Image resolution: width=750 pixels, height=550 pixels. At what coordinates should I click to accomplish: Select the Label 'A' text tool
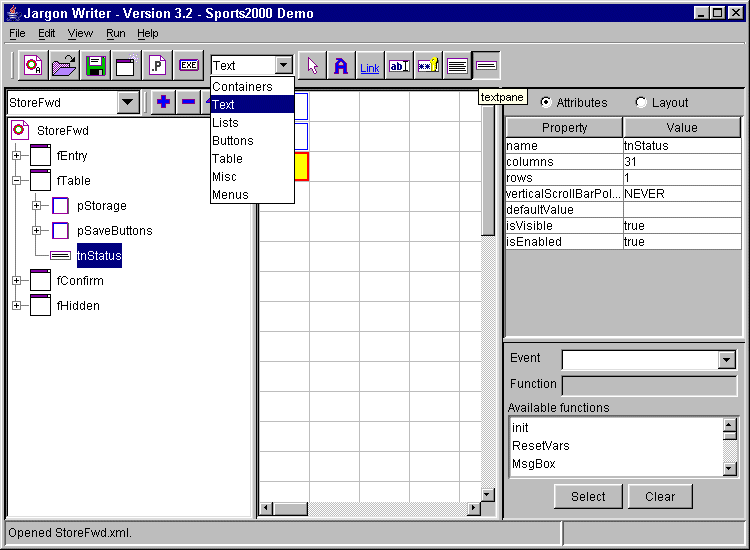coord(341,66)
